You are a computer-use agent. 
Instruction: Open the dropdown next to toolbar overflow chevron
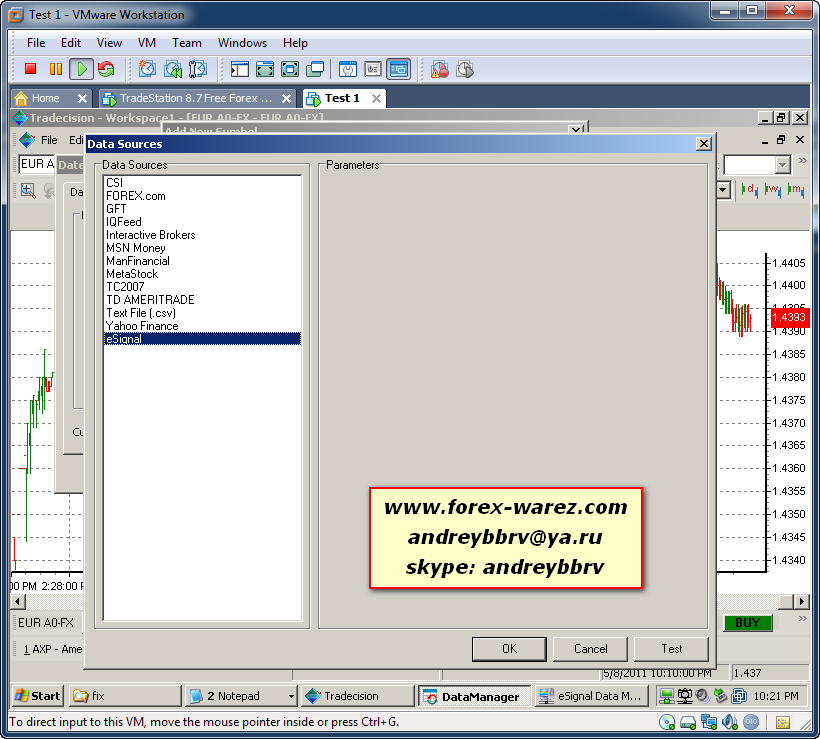pos(782,165)
